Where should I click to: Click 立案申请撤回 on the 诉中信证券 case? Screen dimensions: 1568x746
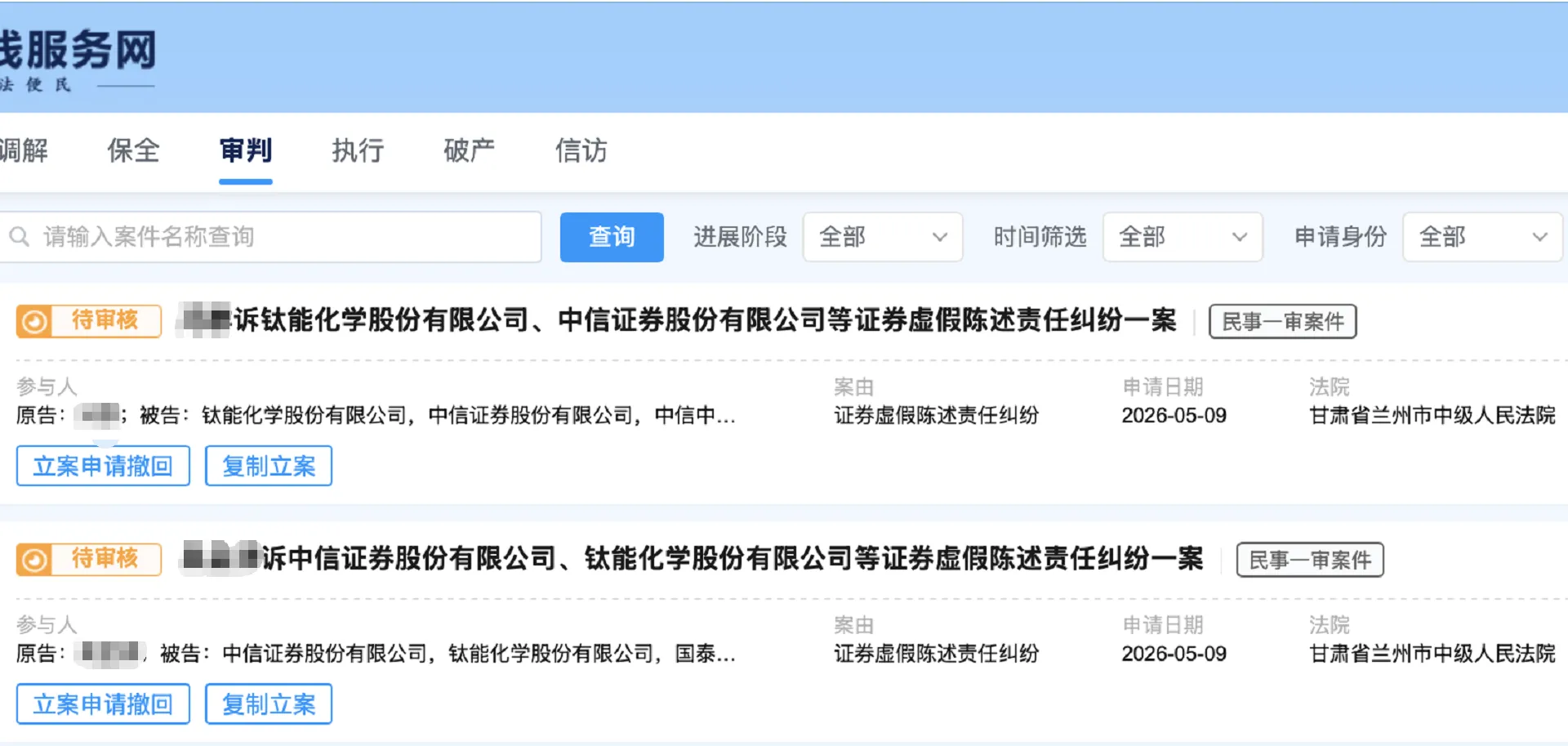(x=103, y=704)
